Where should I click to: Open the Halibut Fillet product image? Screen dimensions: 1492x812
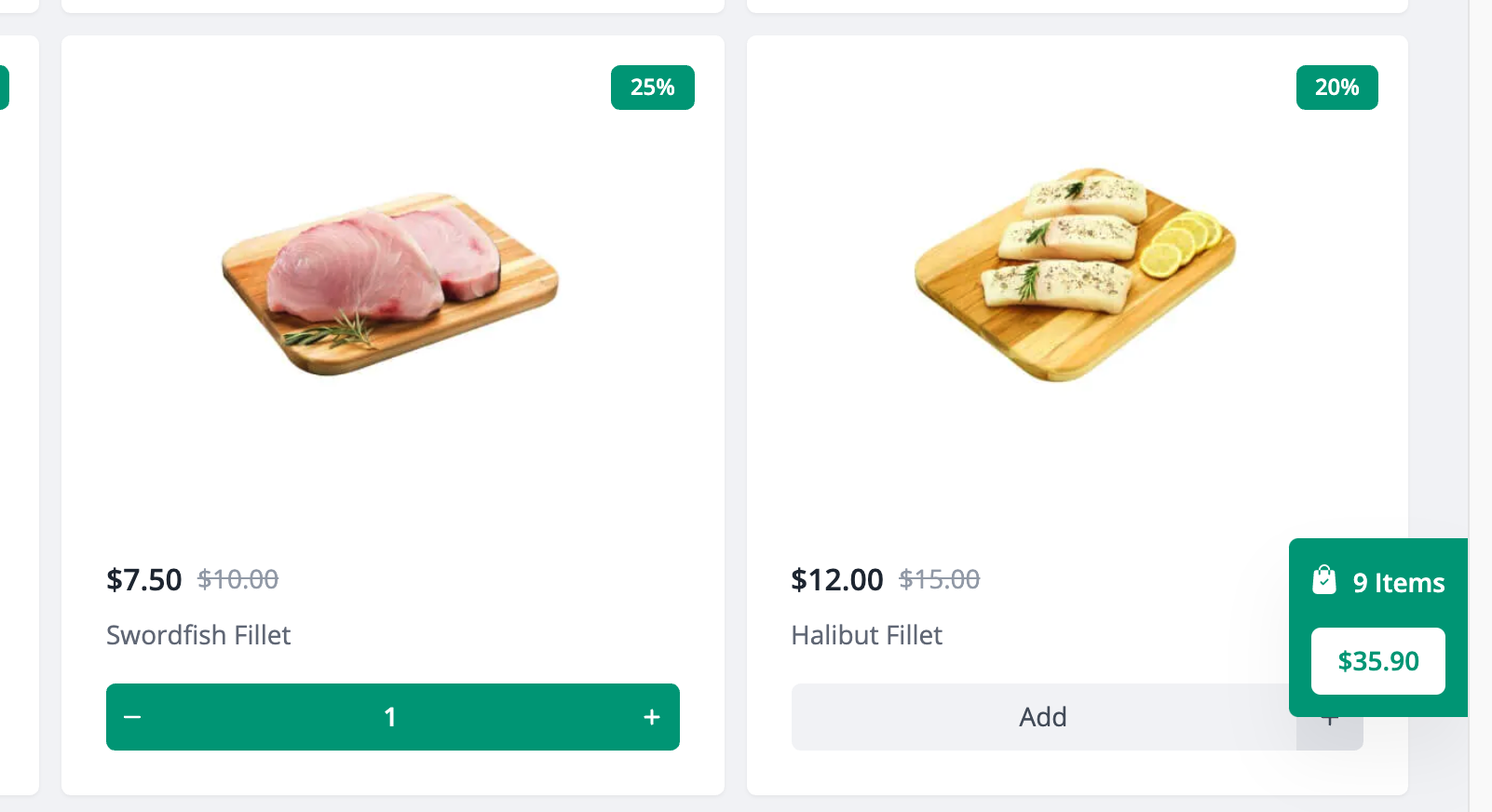click(x=1076, y=275)
